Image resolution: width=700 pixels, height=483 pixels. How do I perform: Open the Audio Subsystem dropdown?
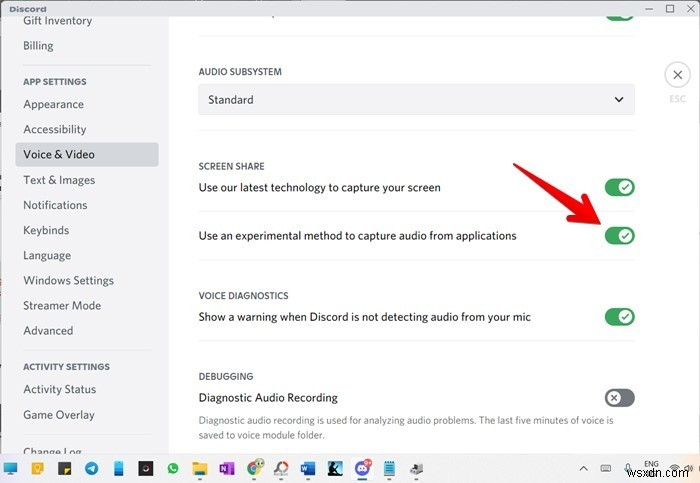click(x=417, y=100)
